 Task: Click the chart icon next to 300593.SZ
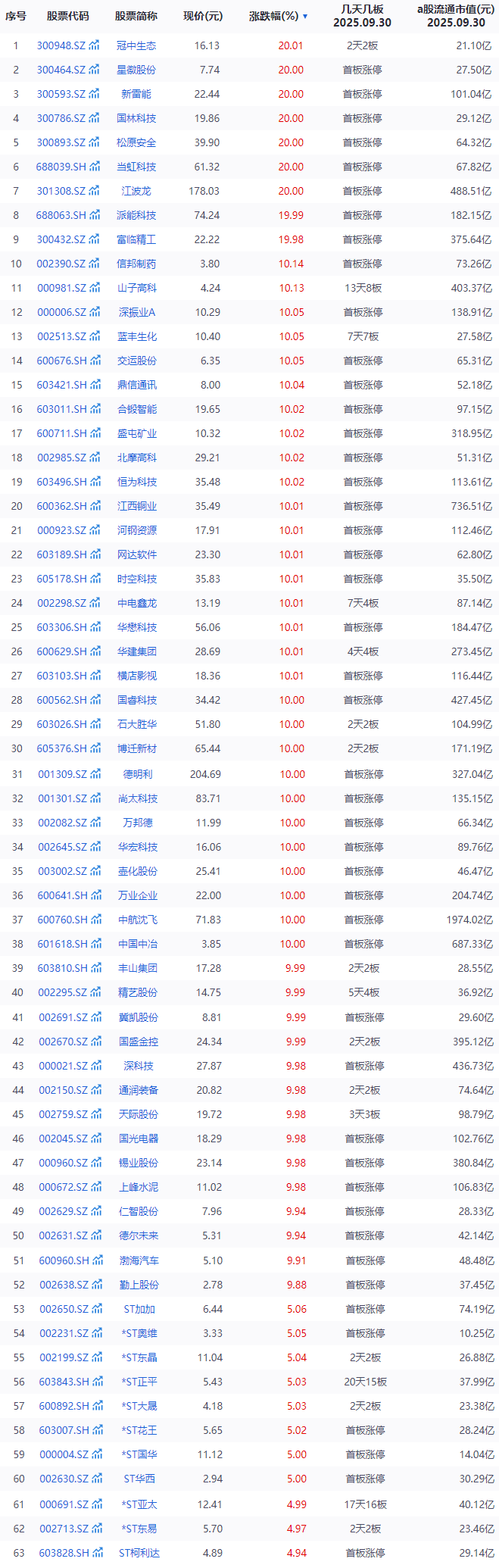(x=94, y=94)
